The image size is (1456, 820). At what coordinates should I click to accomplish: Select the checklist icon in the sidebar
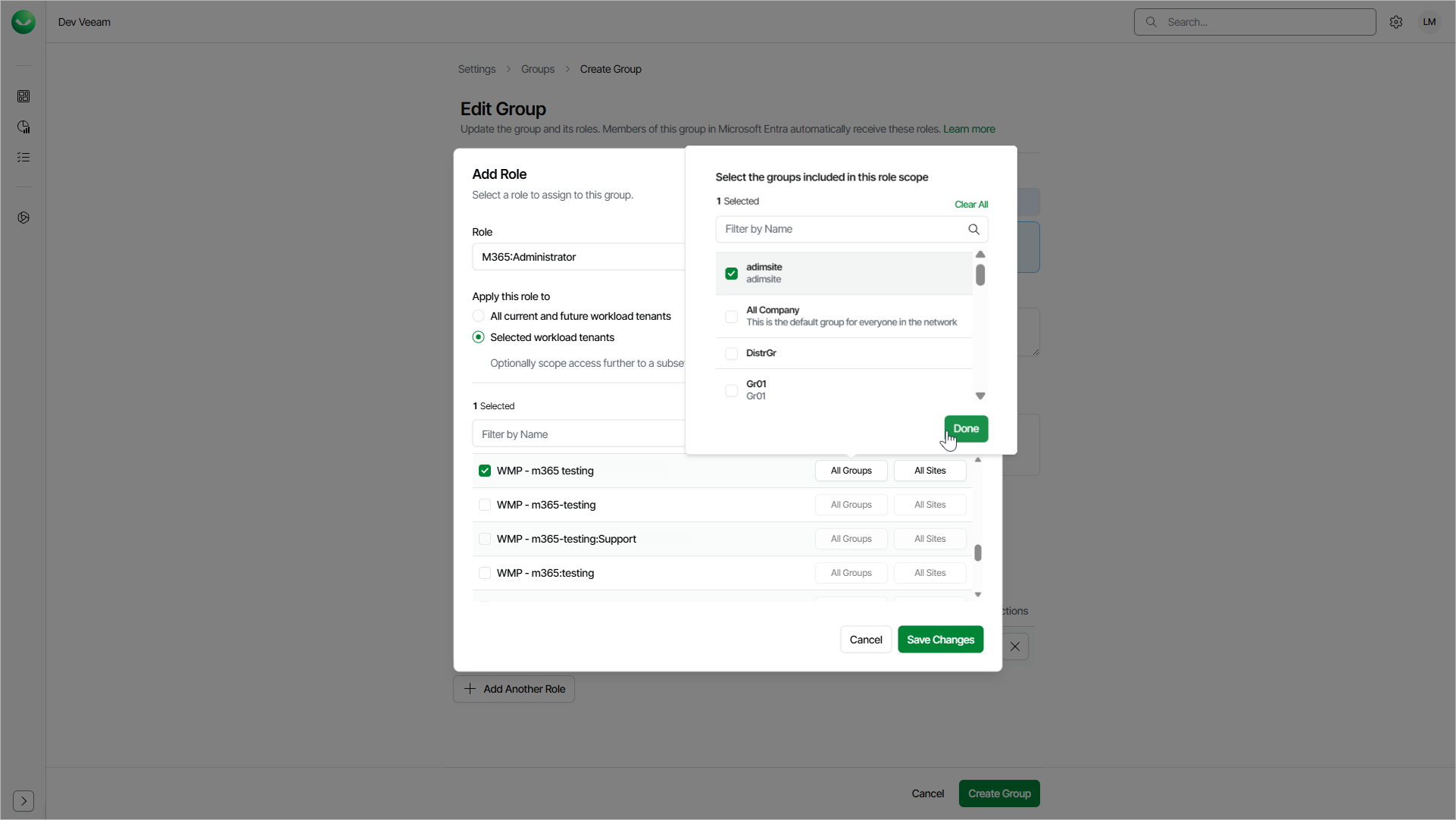[23, 157]
